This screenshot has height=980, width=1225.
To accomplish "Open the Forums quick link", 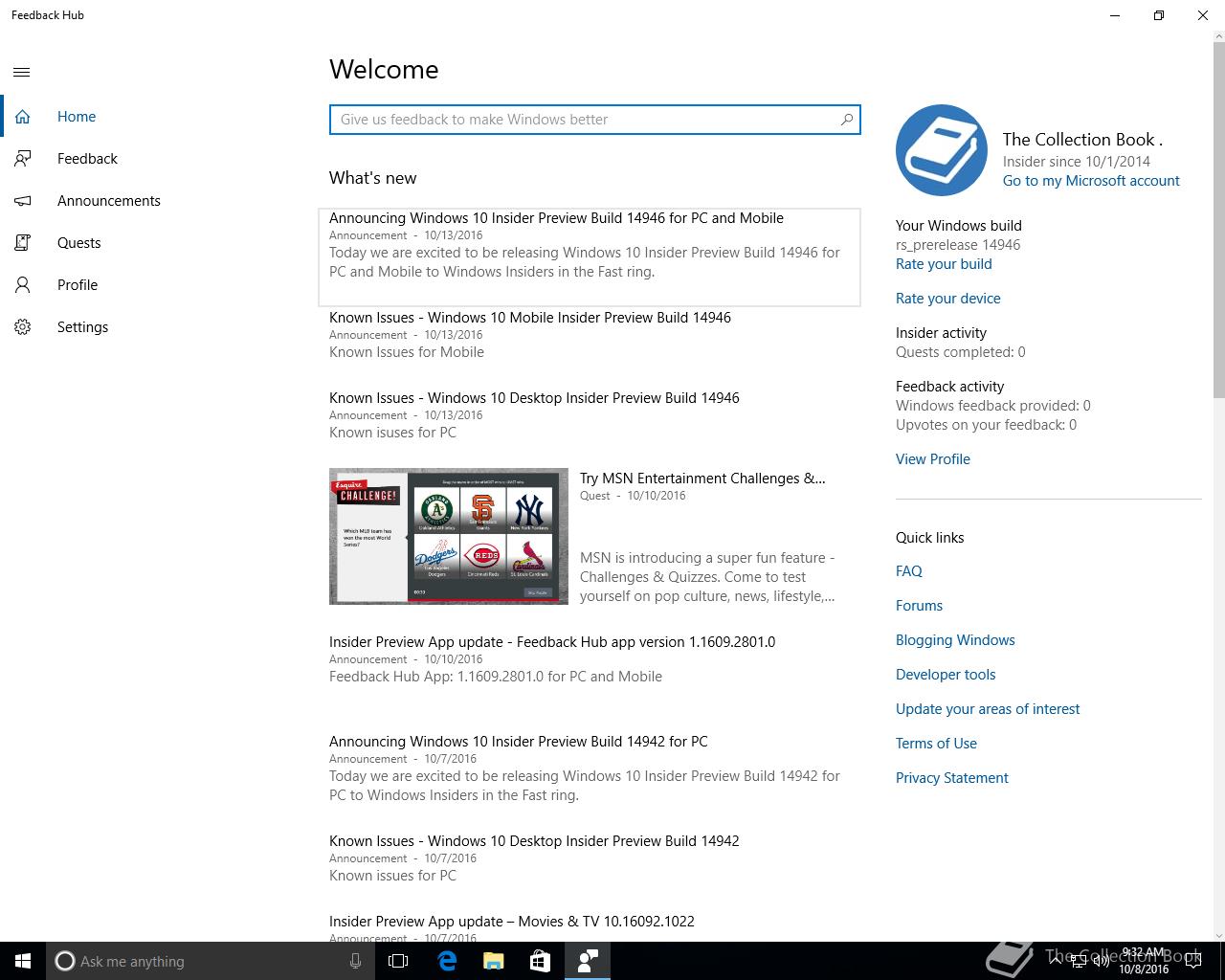I will (919, 606).
